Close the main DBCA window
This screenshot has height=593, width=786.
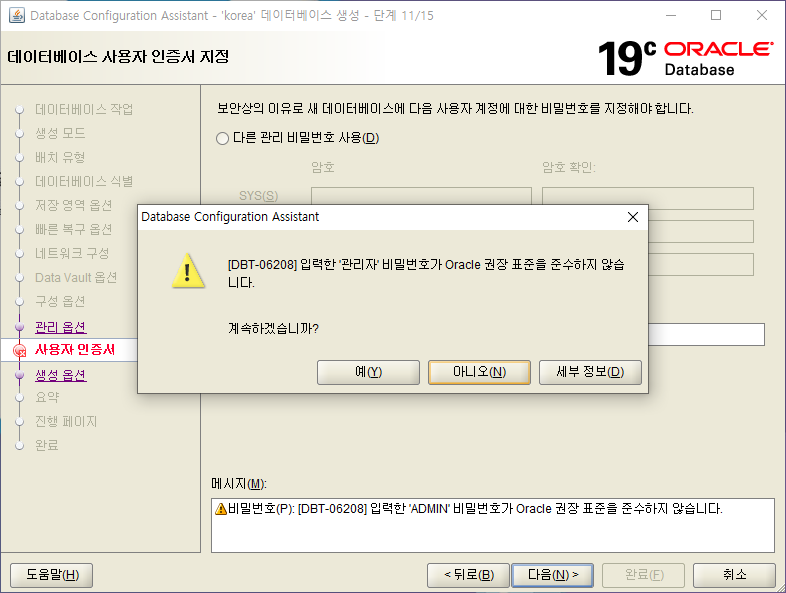tap(761, 16)
